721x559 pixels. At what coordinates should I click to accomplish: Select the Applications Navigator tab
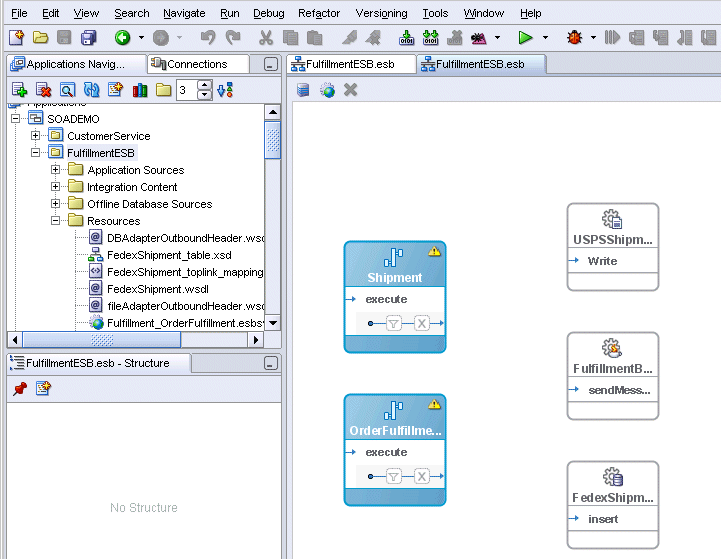click(x=76, y=64)
